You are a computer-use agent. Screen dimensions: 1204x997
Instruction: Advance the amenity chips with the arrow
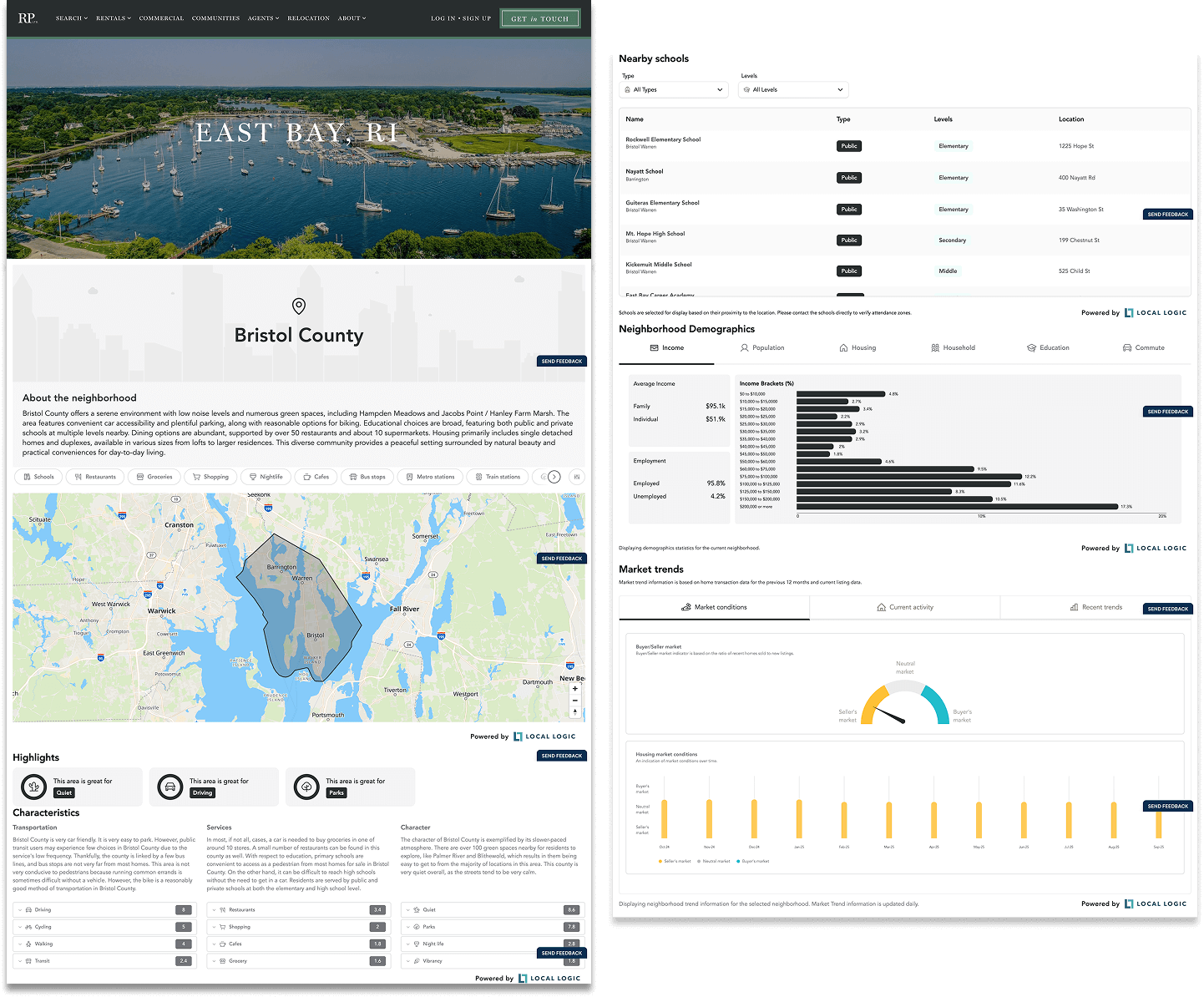(554, 476)
